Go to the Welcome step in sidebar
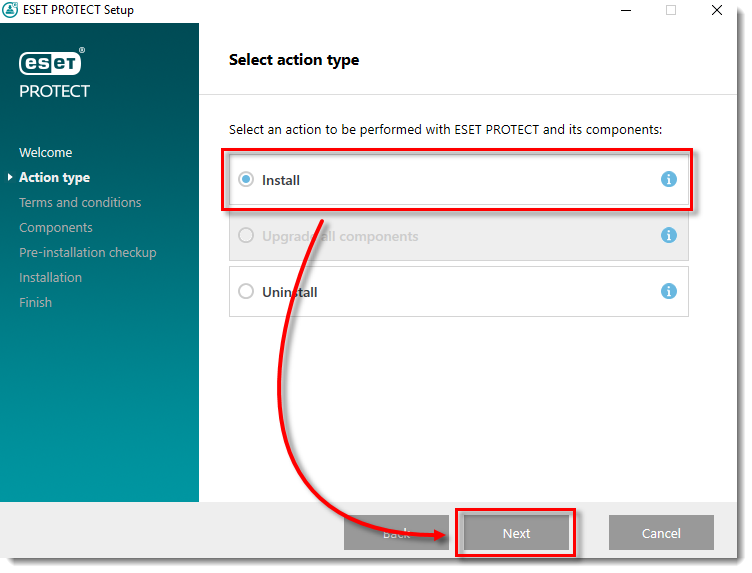The width and height of the screenshot is (752, 573). (46, 152)
